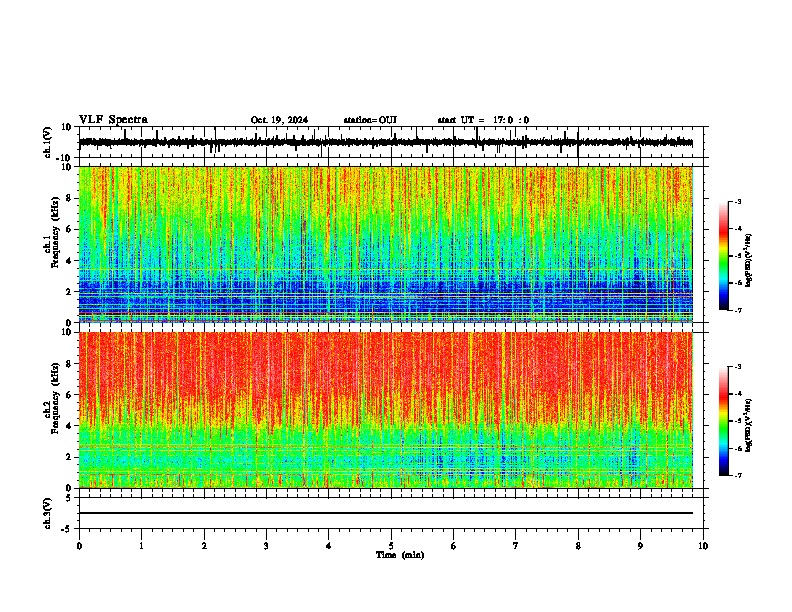This screenshot has width=792, height=612.
Task: Click time axis tick label "8"
Action: 578,546
